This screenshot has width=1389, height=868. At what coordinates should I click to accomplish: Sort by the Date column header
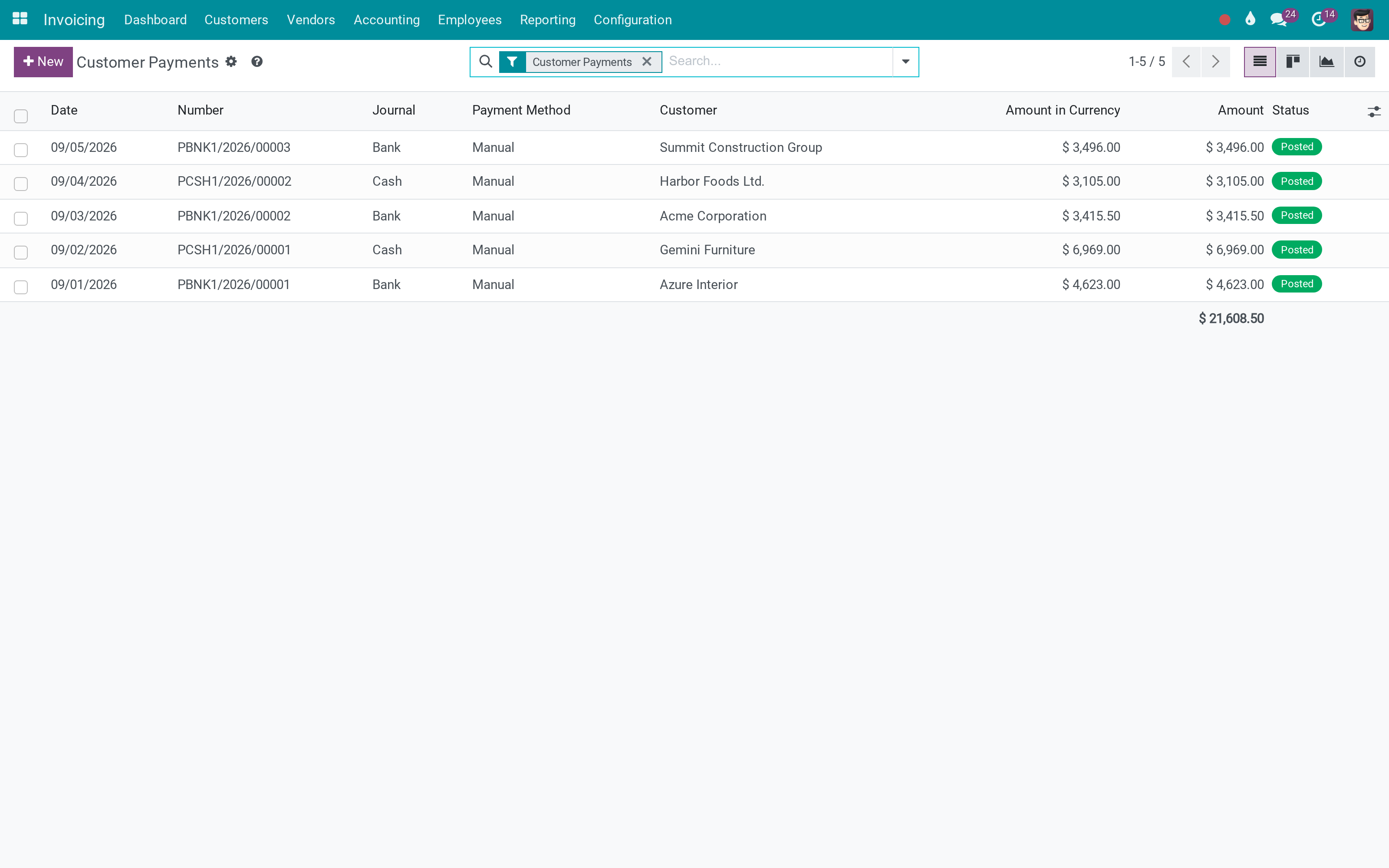click(64, 110)
